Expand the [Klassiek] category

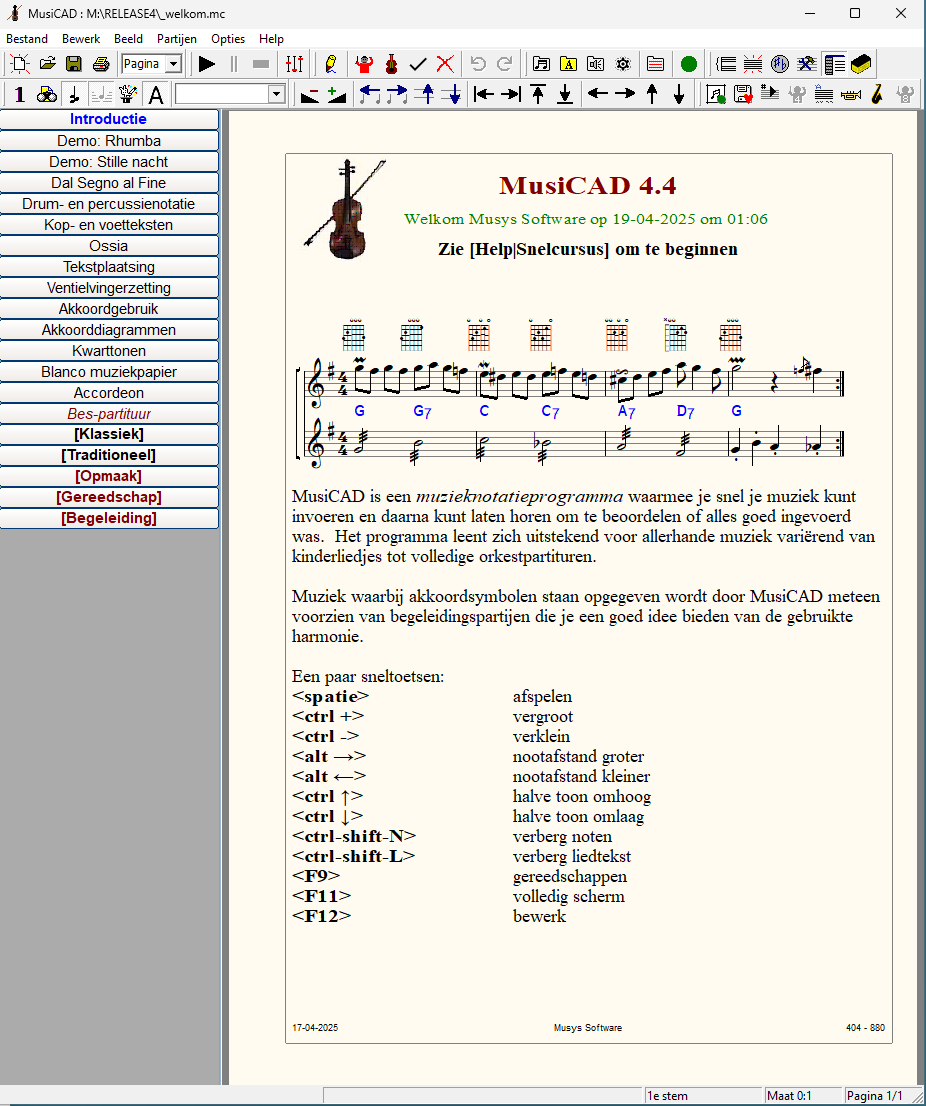[109, 434]
